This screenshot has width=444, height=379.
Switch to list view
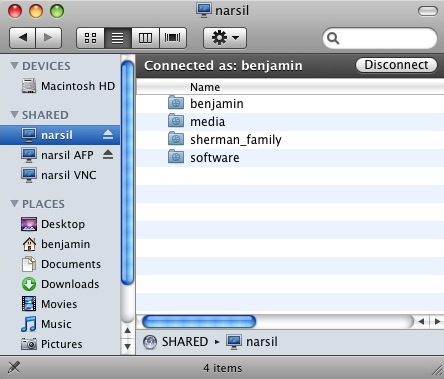click(118, 38)
